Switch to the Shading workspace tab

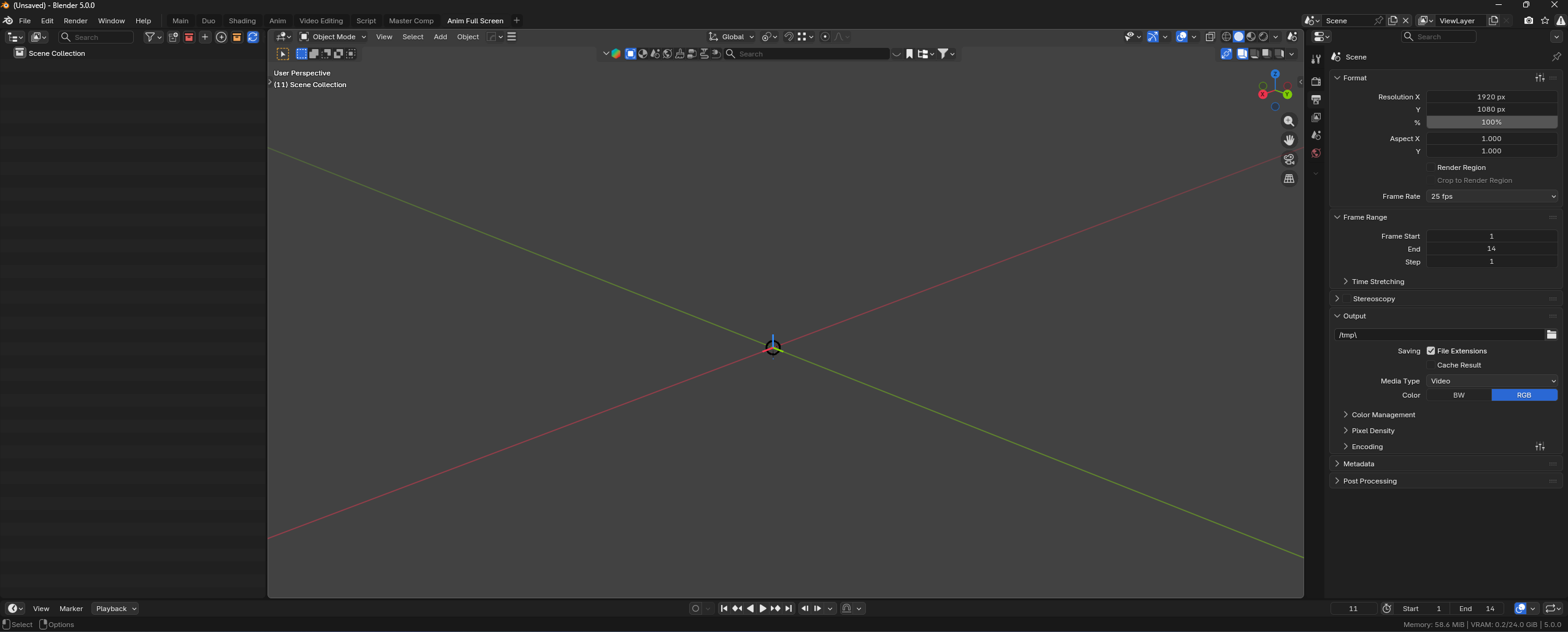(242, 21)
